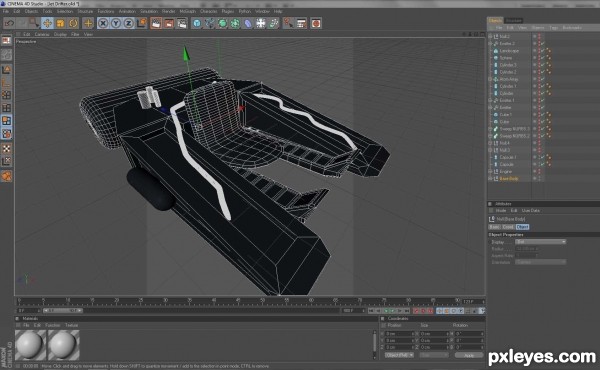Click the Materials panel vertical scrollbar
Screen dimensions: 600x370
click(375, 344)
